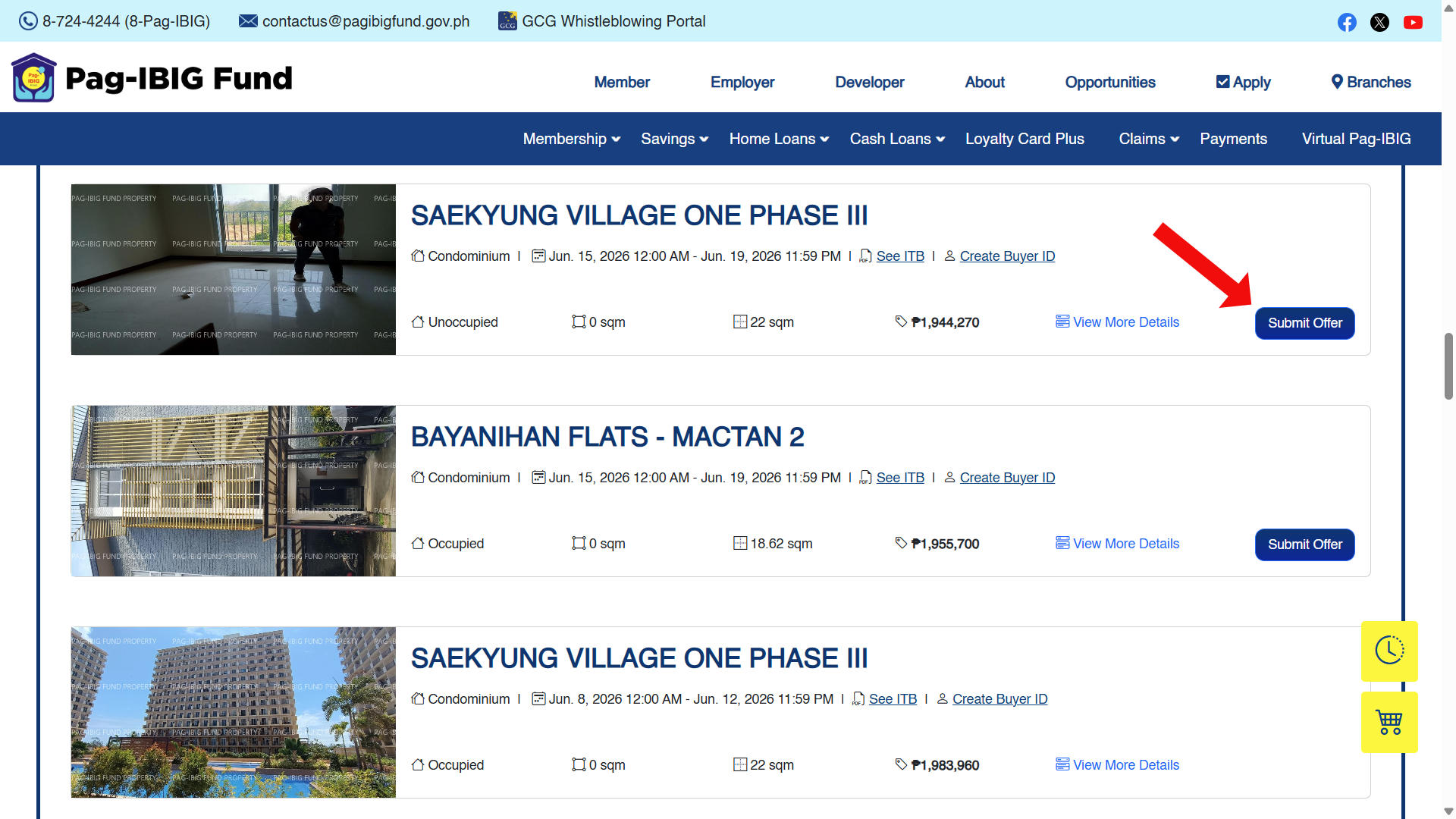1456x819 pixels.
Task: Click the floor area icon beside 18.62 sqm
Action: 740,543
